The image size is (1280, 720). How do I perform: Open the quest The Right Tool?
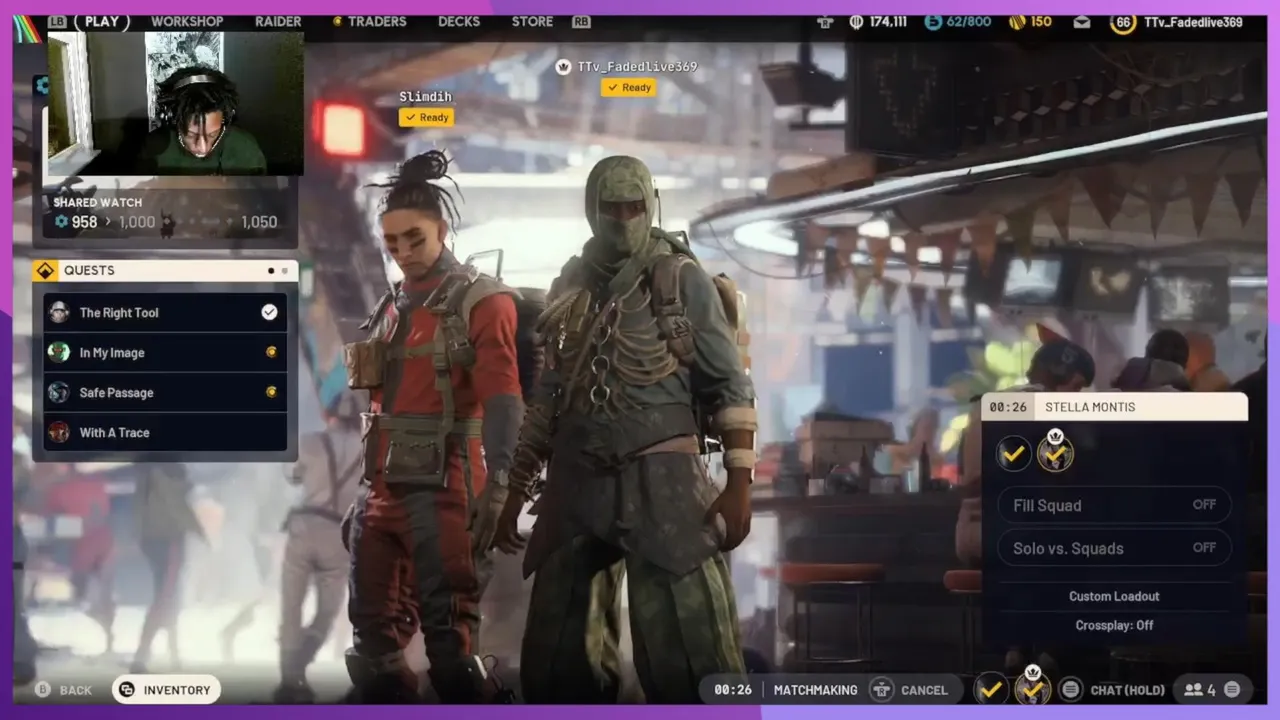(165, 312)
